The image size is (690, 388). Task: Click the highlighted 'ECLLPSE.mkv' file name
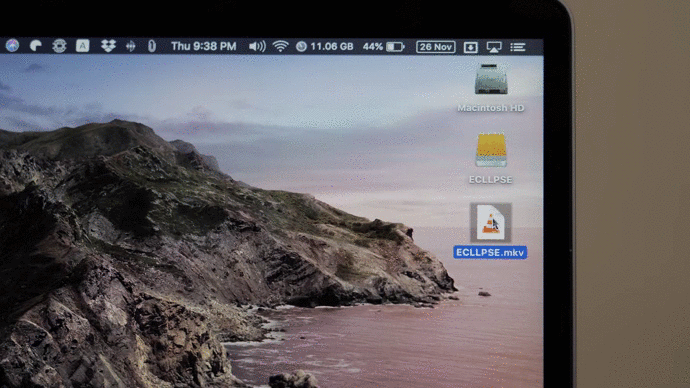pos(490,253)
